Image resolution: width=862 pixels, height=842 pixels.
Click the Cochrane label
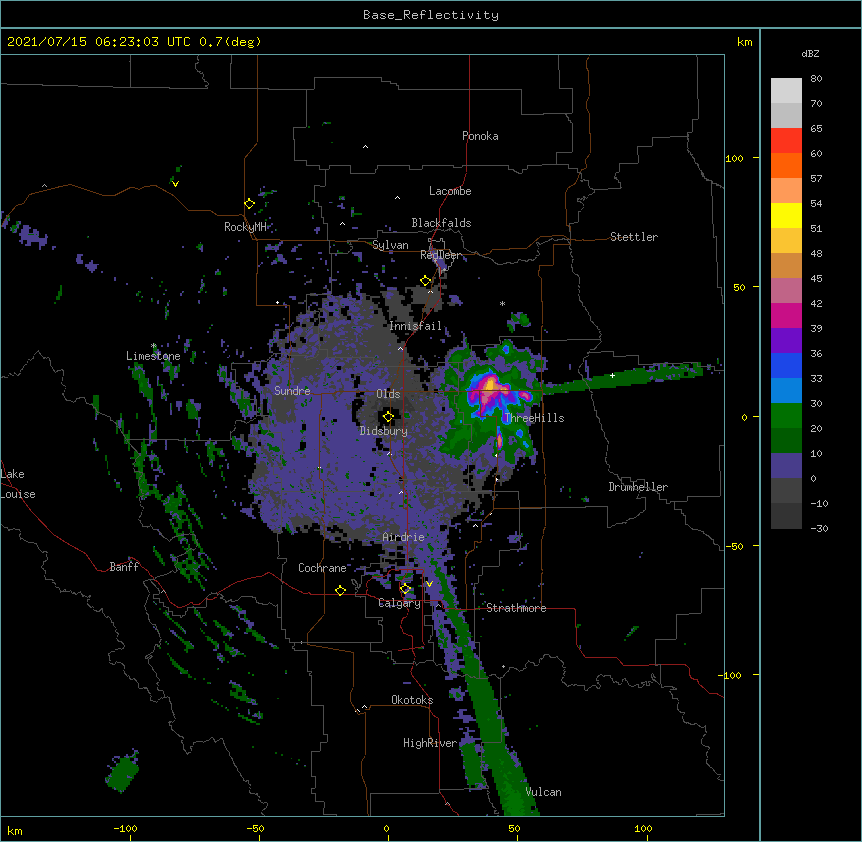322,568
